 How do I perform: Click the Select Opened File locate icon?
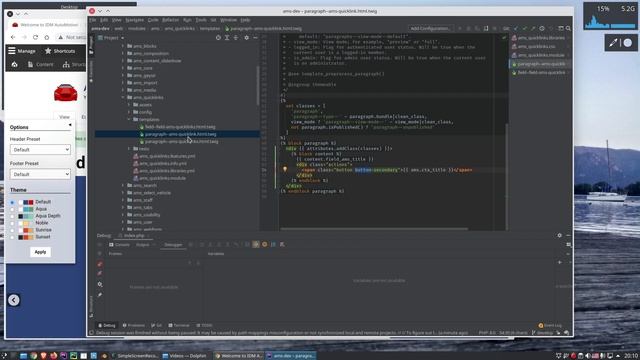[218, 38]
